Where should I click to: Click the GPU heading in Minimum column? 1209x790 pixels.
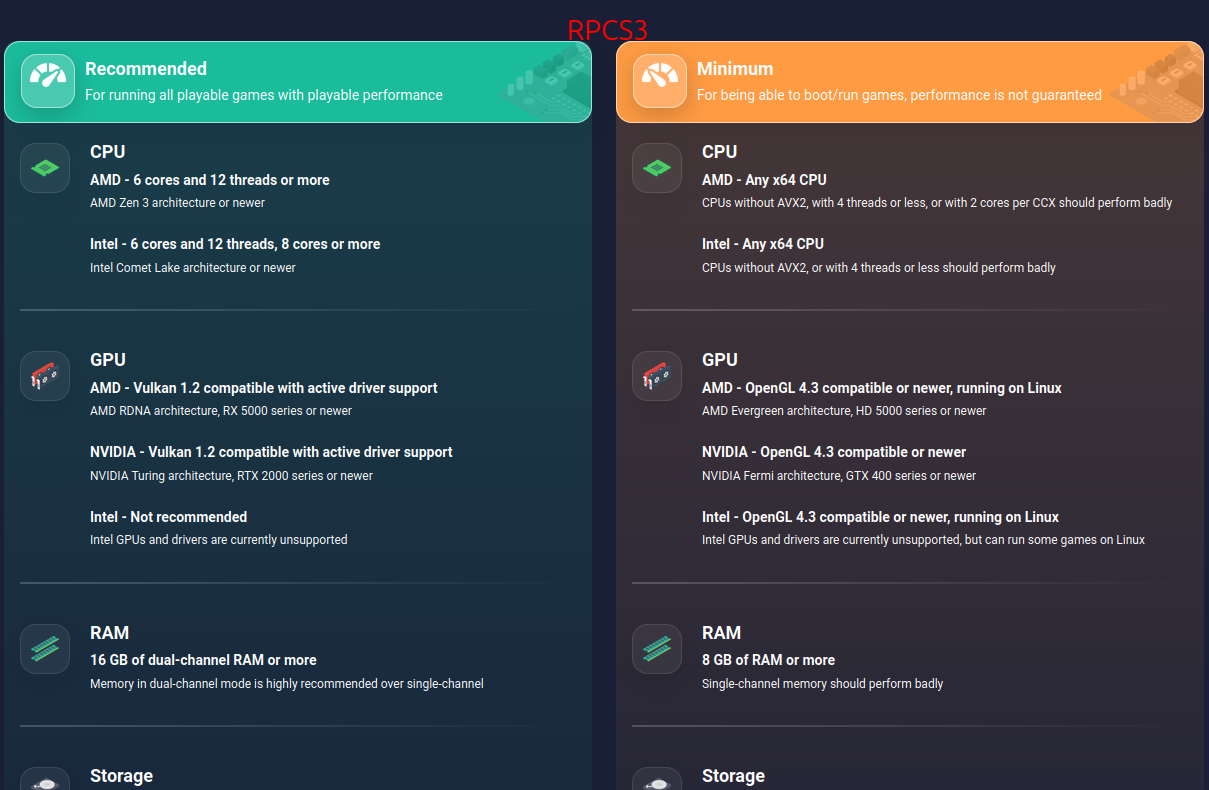tap(720, 360)
